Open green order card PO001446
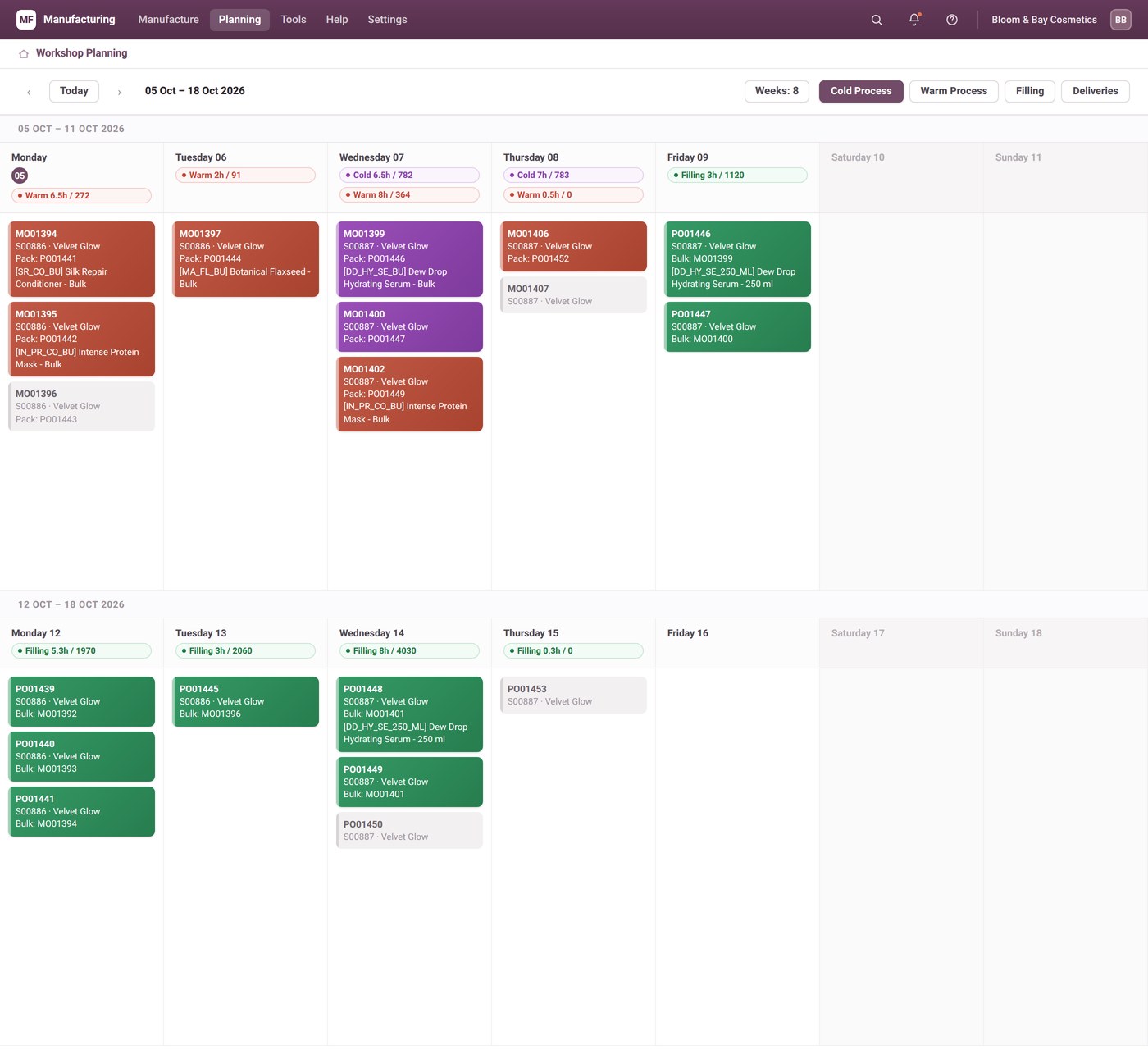The width and height of the screenshot is (1148, 1049). click(737, 259)
